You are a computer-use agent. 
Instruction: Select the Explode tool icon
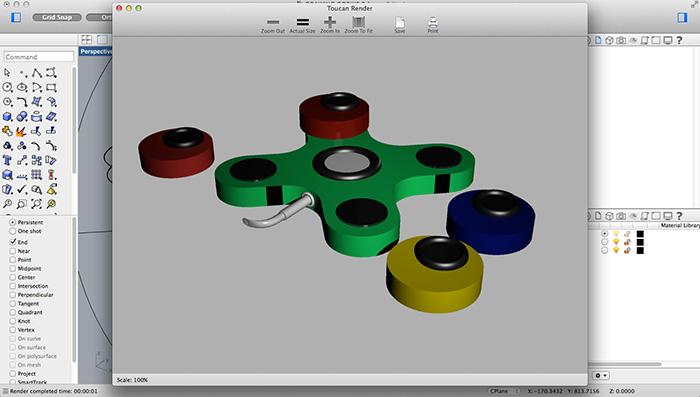22,131
